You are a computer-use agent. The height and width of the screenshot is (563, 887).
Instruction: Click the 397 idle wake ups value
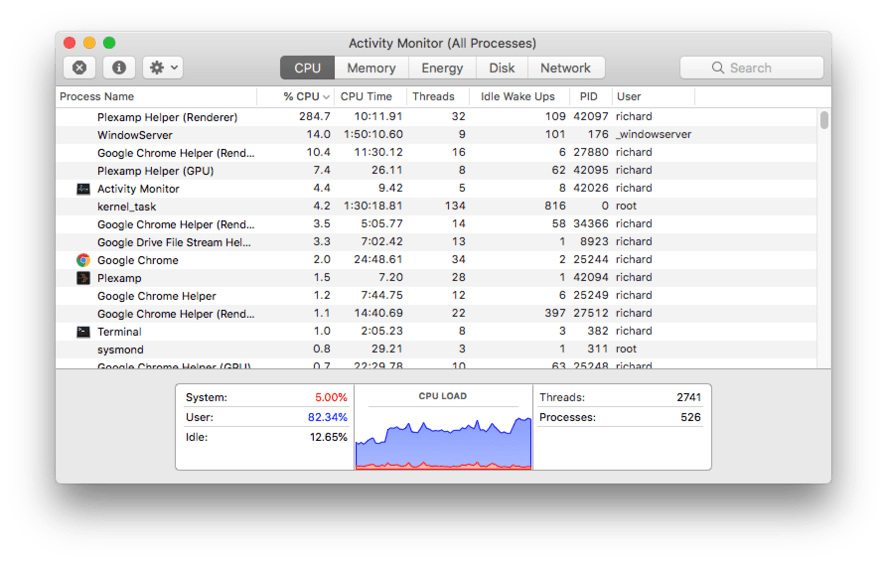(555, 313)
